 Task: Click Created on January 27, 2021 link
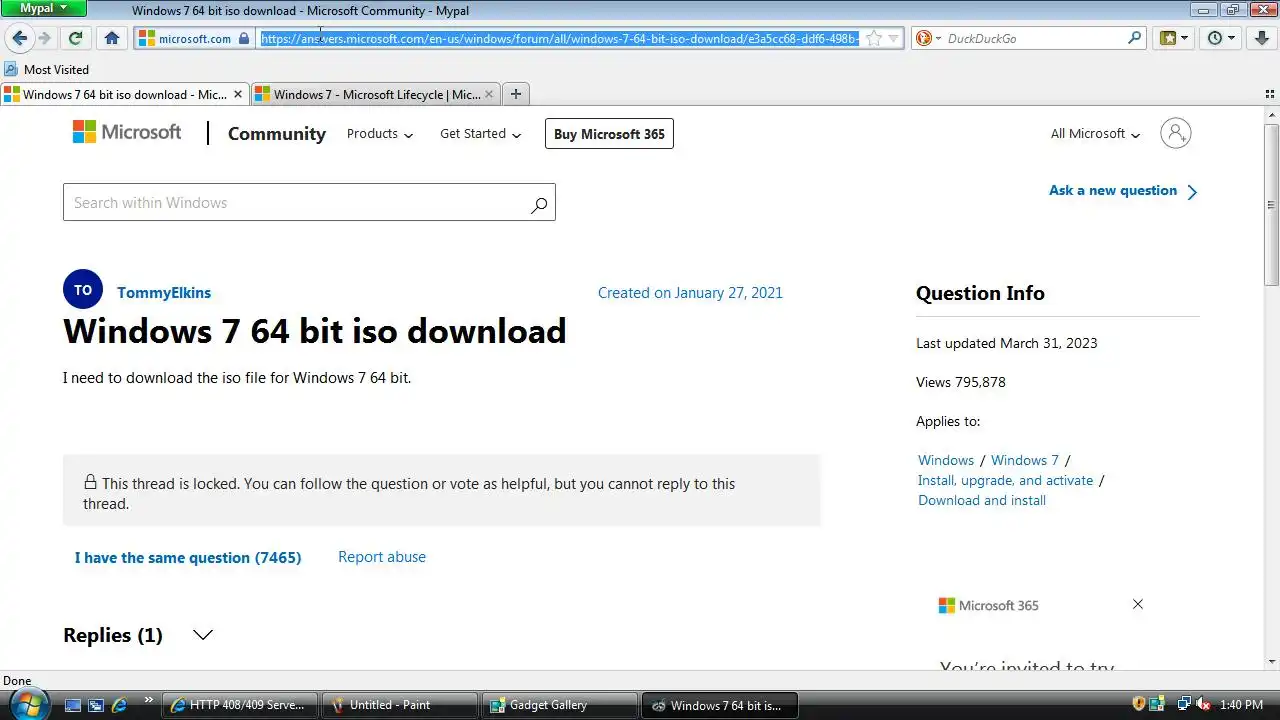[x=690, y=293]
